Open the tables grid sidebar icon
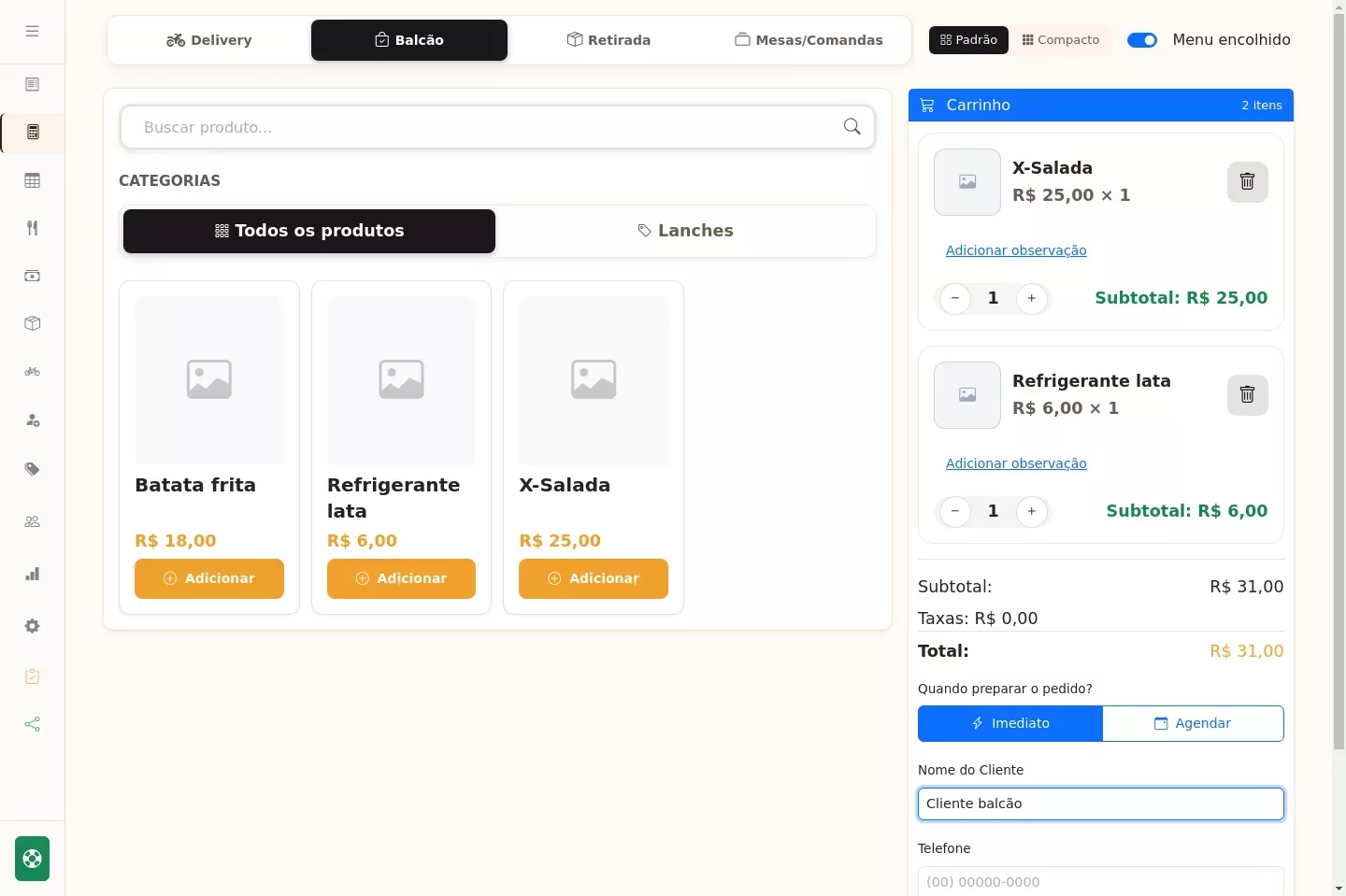This screenshot has height=896, width=1346. point(32,180)
